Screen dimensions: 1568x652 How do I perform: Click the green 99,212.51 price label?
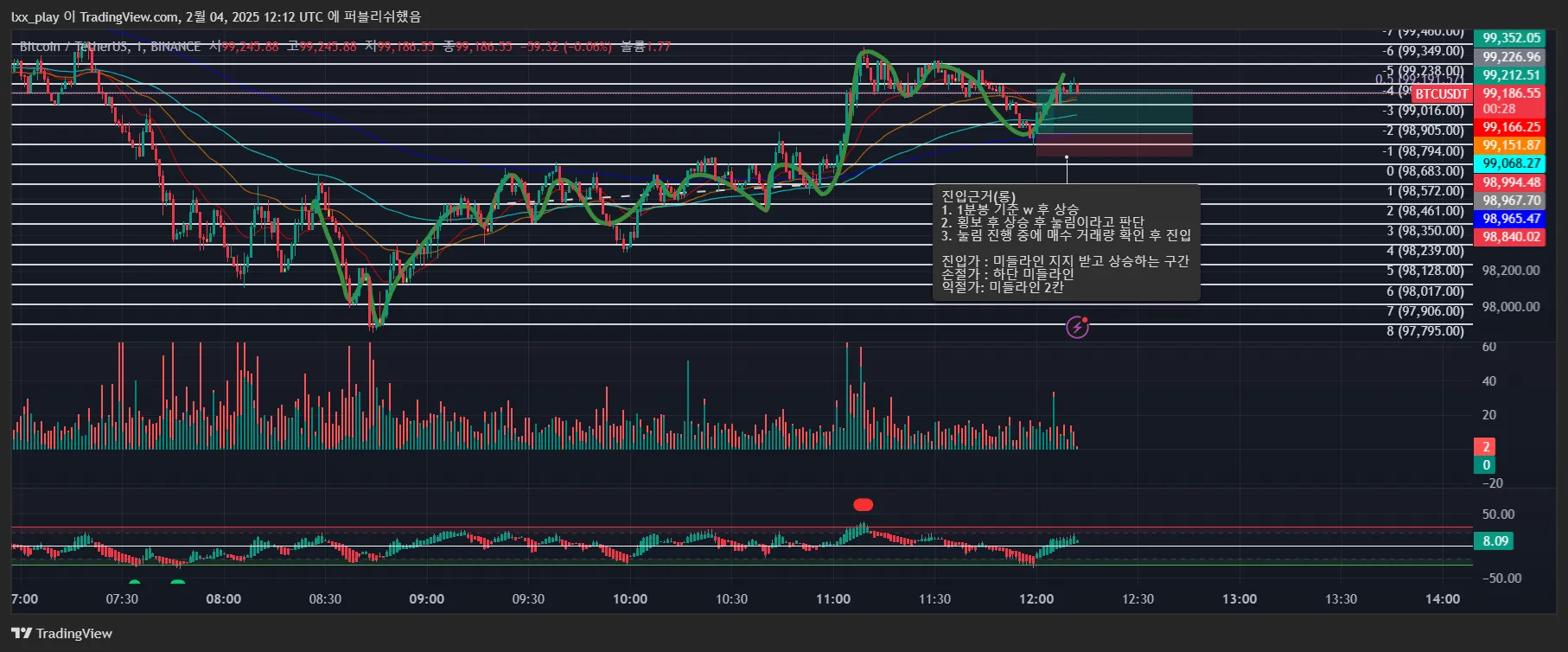click(1511, 75)
